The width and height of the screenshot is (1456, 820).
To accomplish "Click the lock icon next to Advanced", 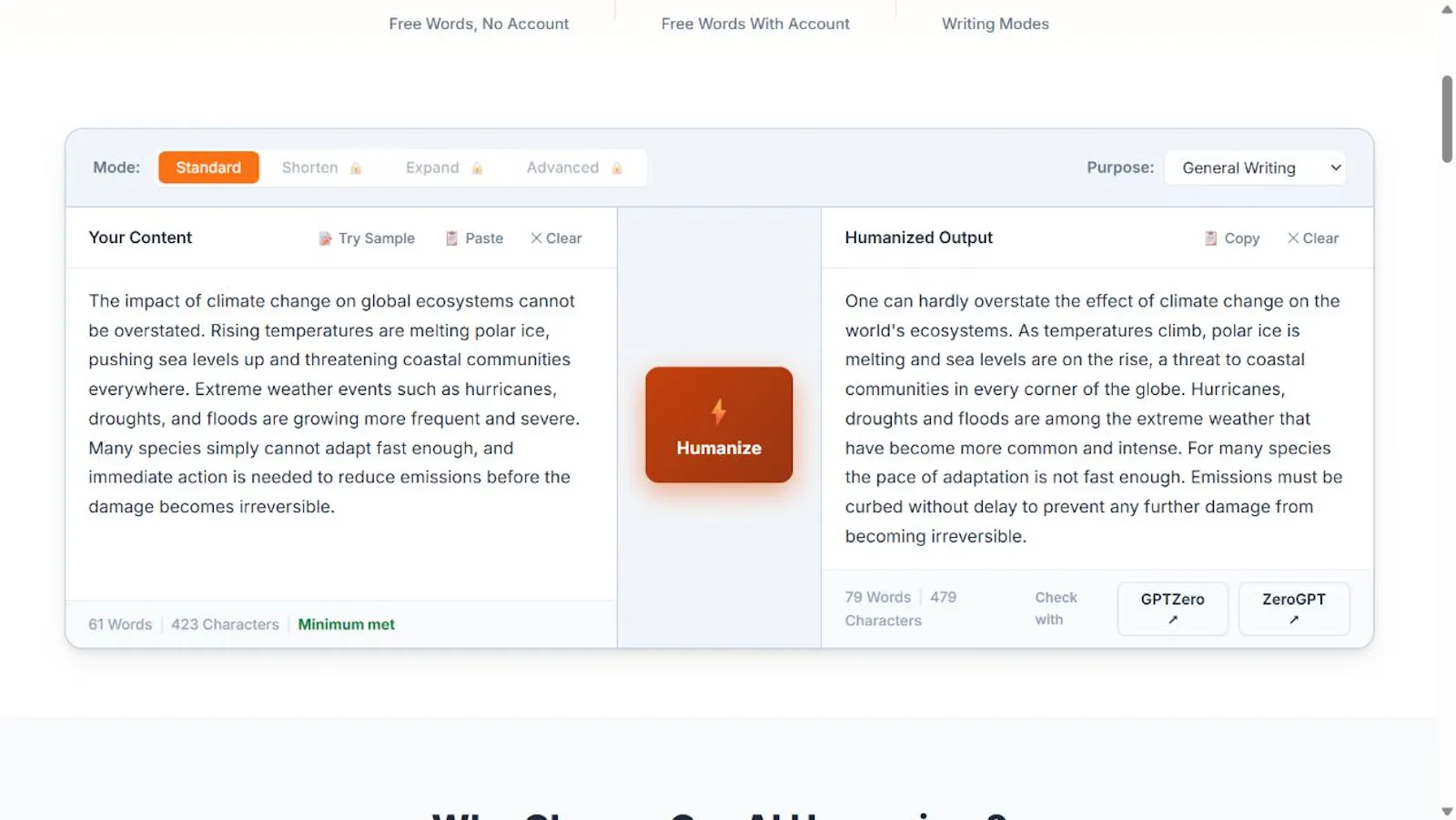I will pyautogui.click(x=617, y=168).
